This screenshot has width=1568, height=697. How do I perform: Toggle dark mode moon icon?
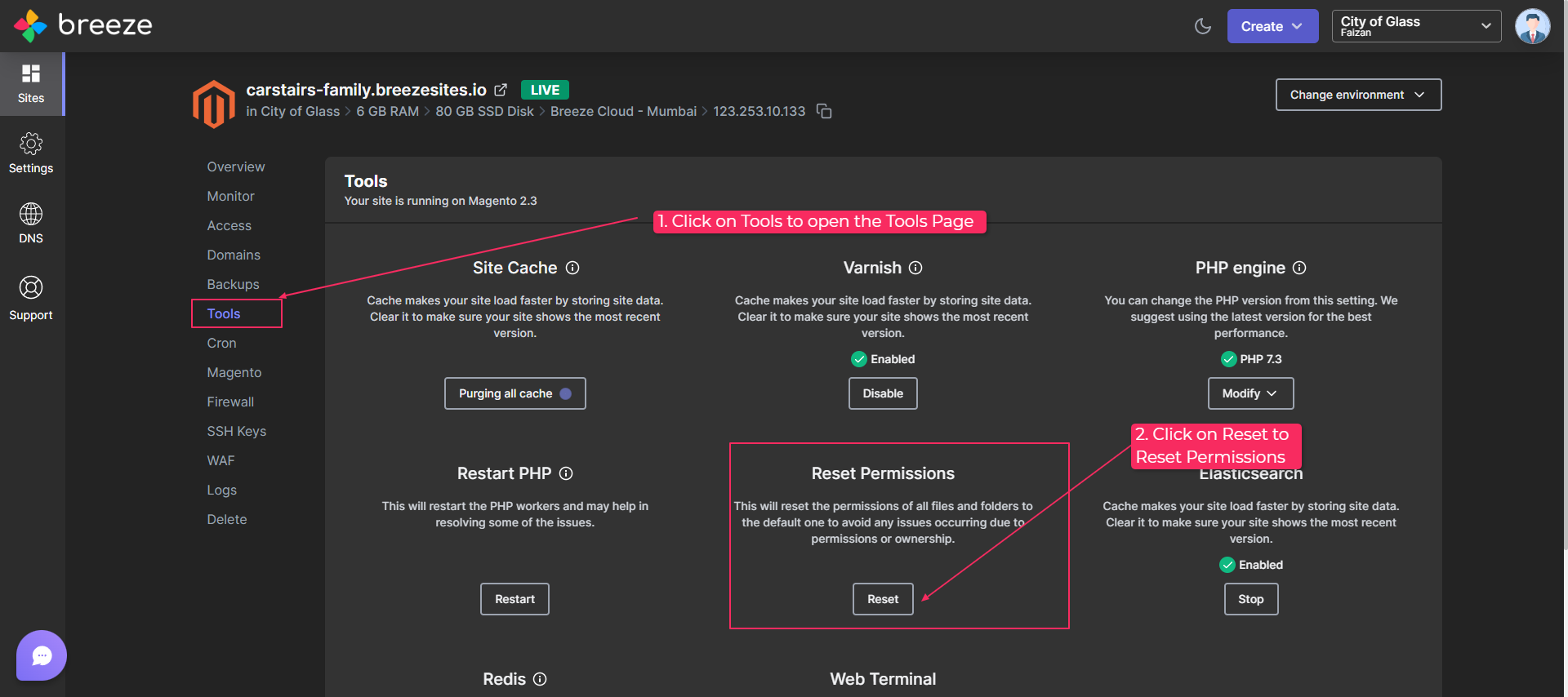[x=1202, y=26]
